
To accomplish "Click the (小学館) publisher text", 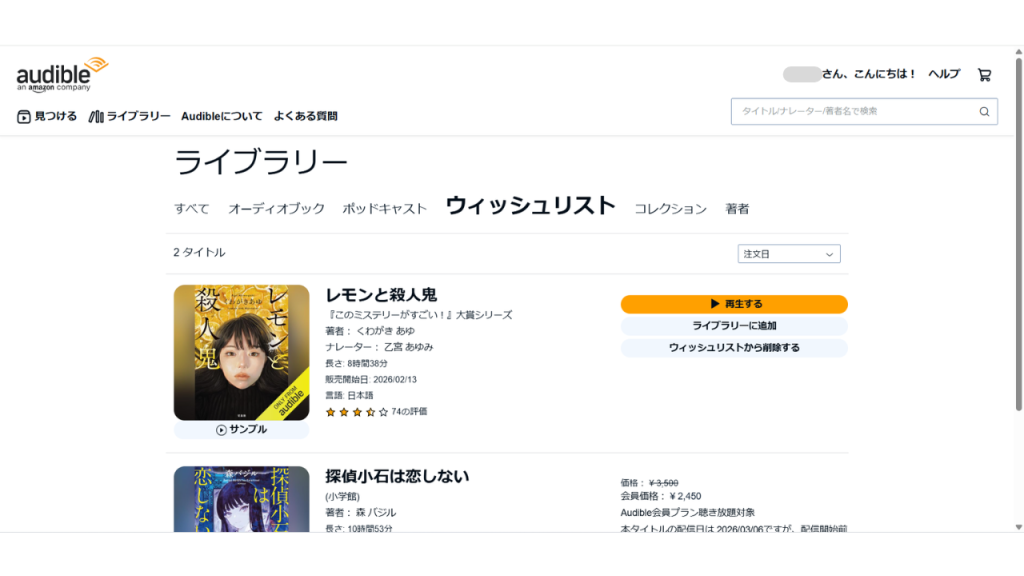I will click(x=342, y=497).
